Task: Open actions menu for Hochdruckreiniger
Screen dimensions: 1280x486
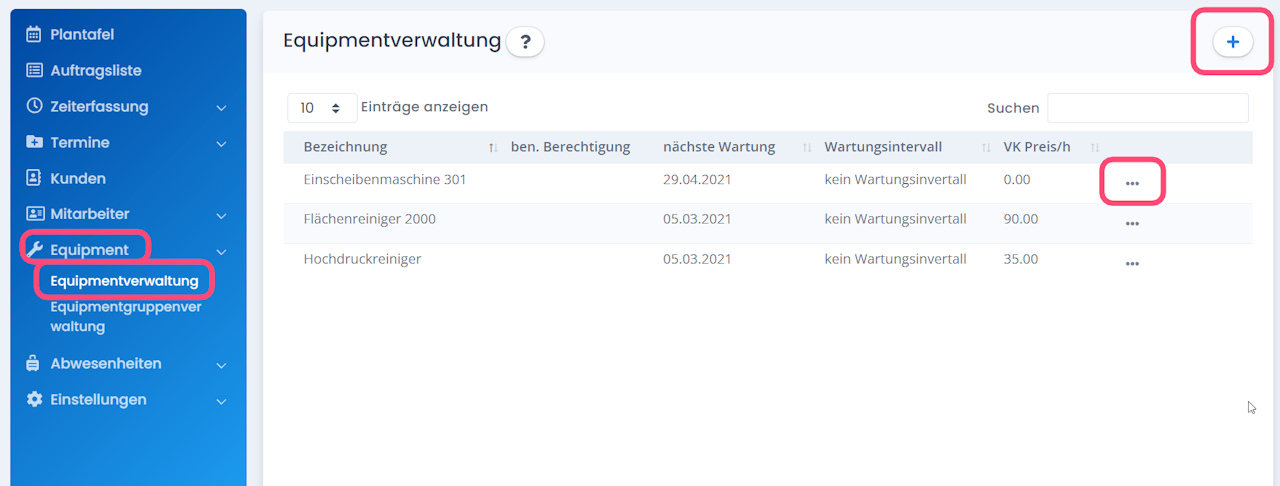Action: click(x=1132, y=264)
